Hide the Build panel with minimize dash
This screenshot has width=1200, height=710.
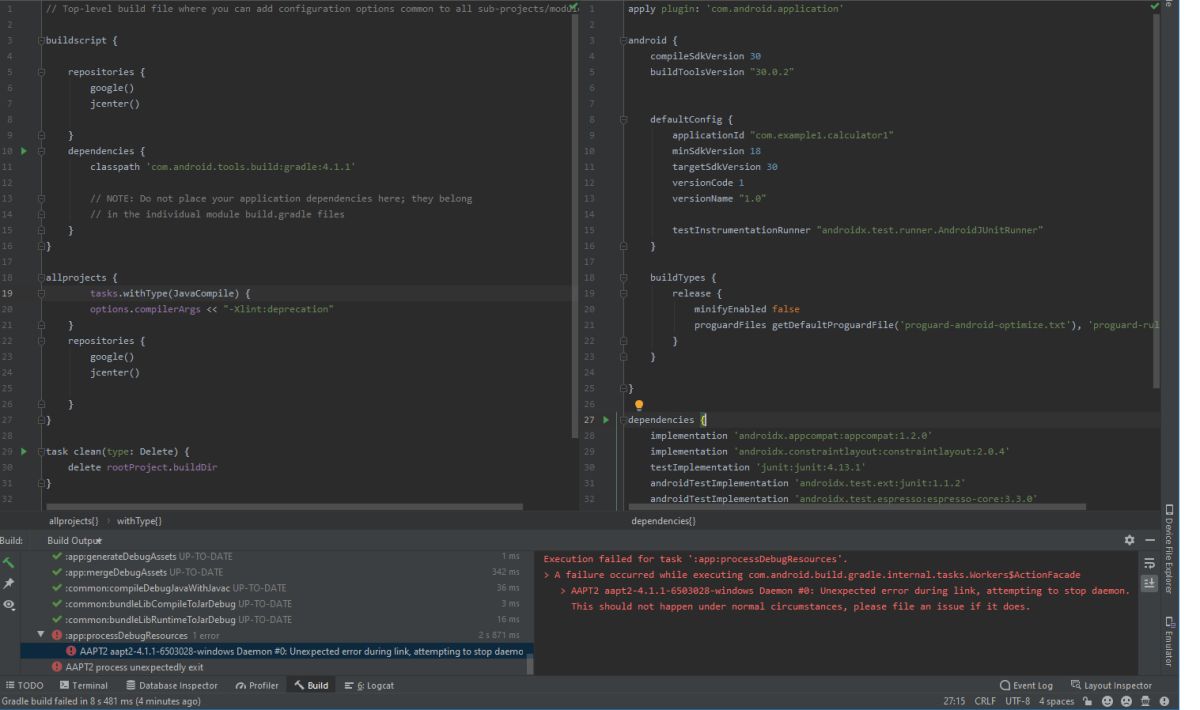[1150, 540]
